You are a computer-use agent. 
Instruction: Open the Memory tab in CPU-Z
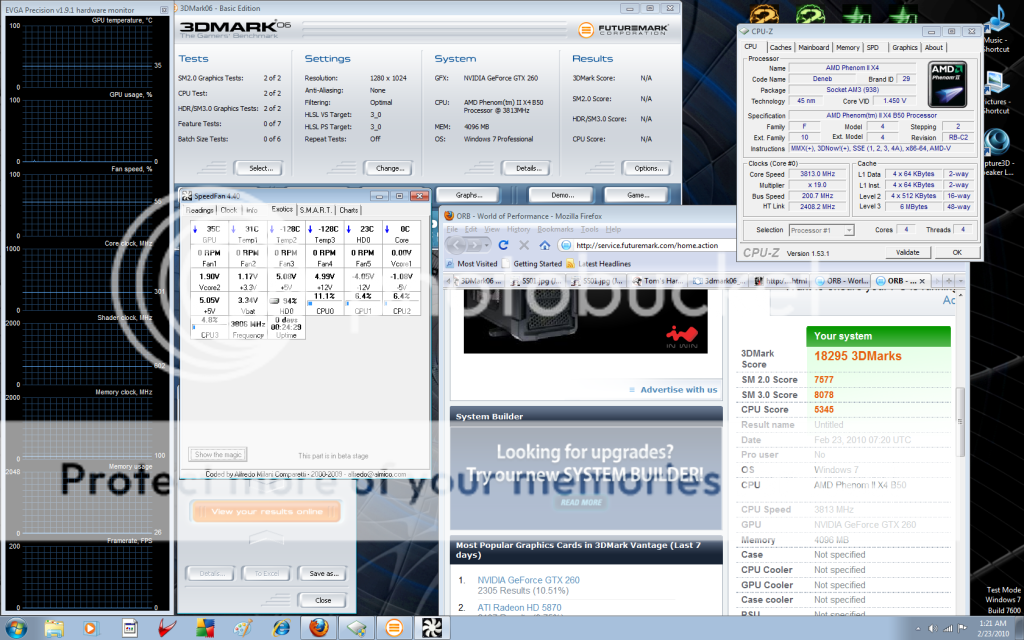point(848,48)
